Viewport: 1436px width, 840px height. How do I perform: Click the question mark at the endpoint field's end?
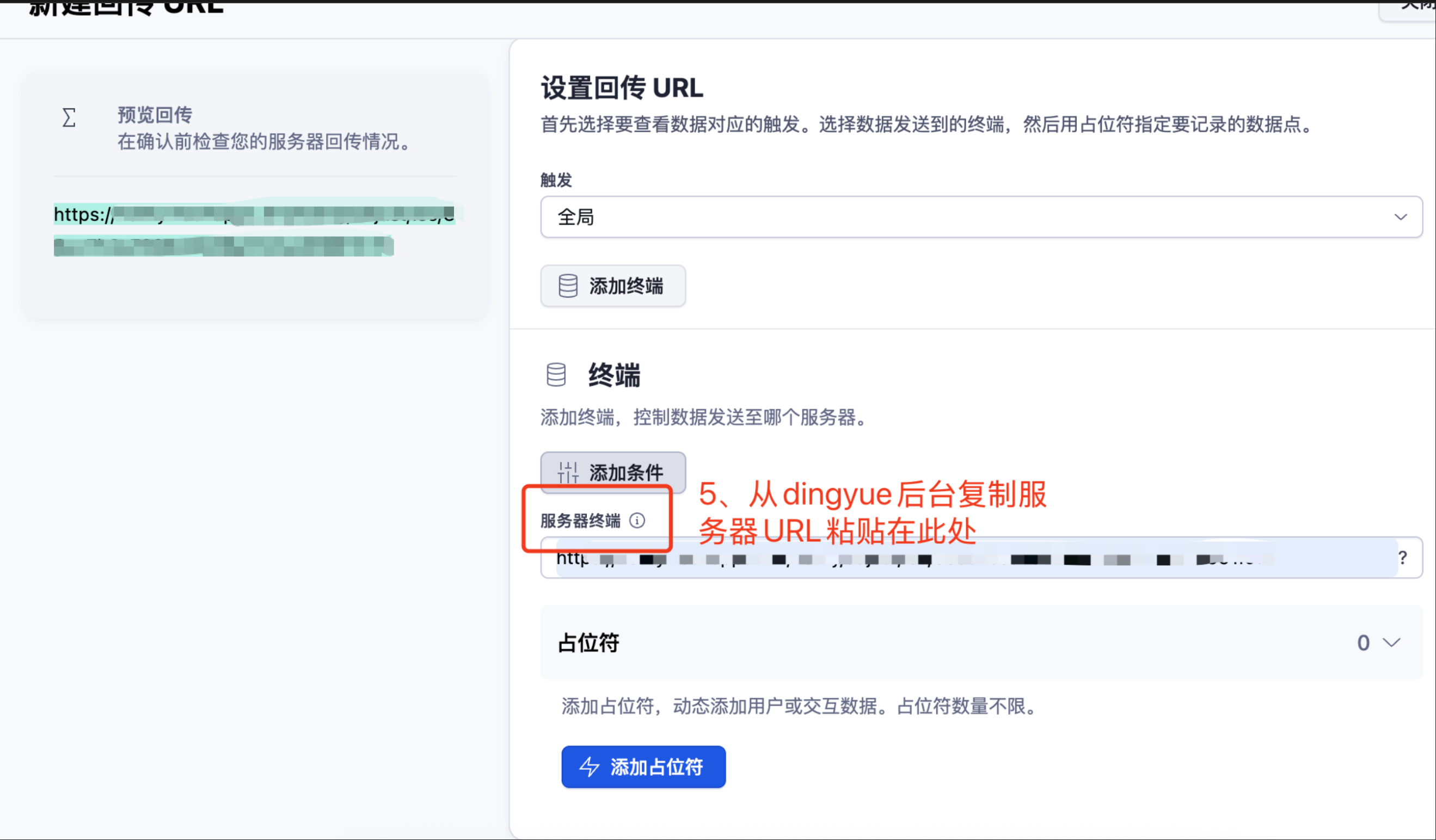1403,558
